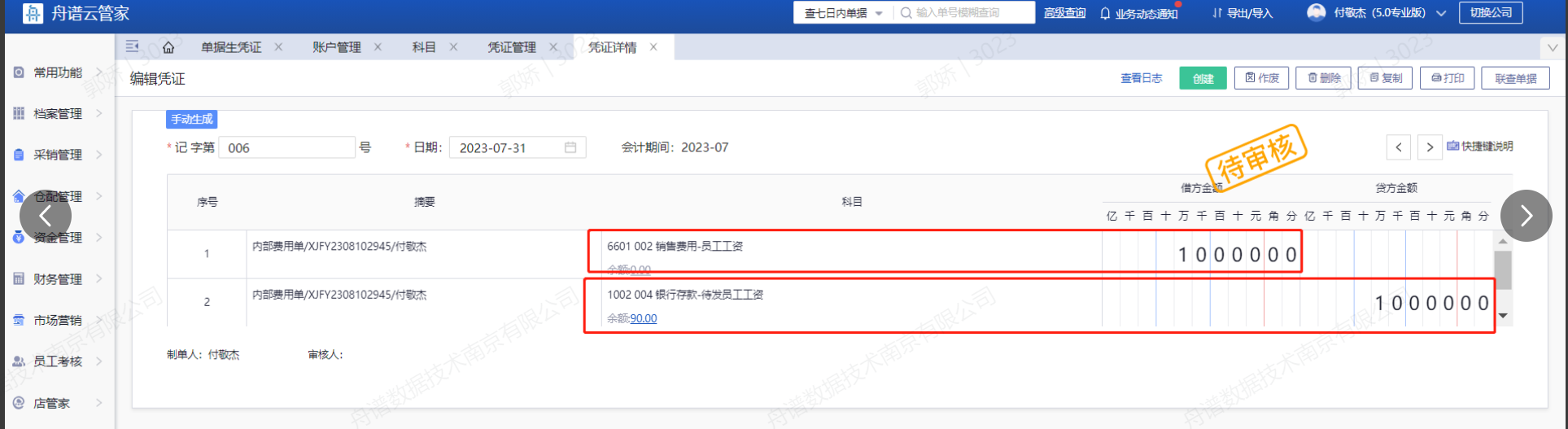Click the date field 2023-07-31

(518, 147)
